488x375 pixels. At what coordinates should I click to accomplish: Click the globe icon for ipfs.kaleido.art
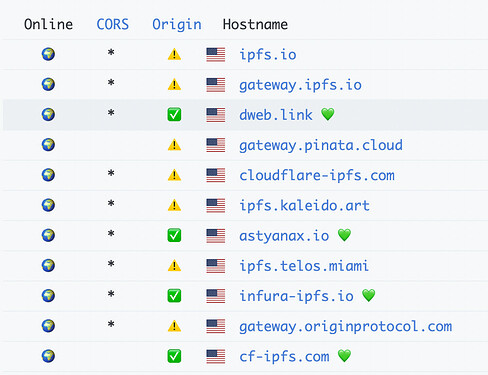point(48,205)
